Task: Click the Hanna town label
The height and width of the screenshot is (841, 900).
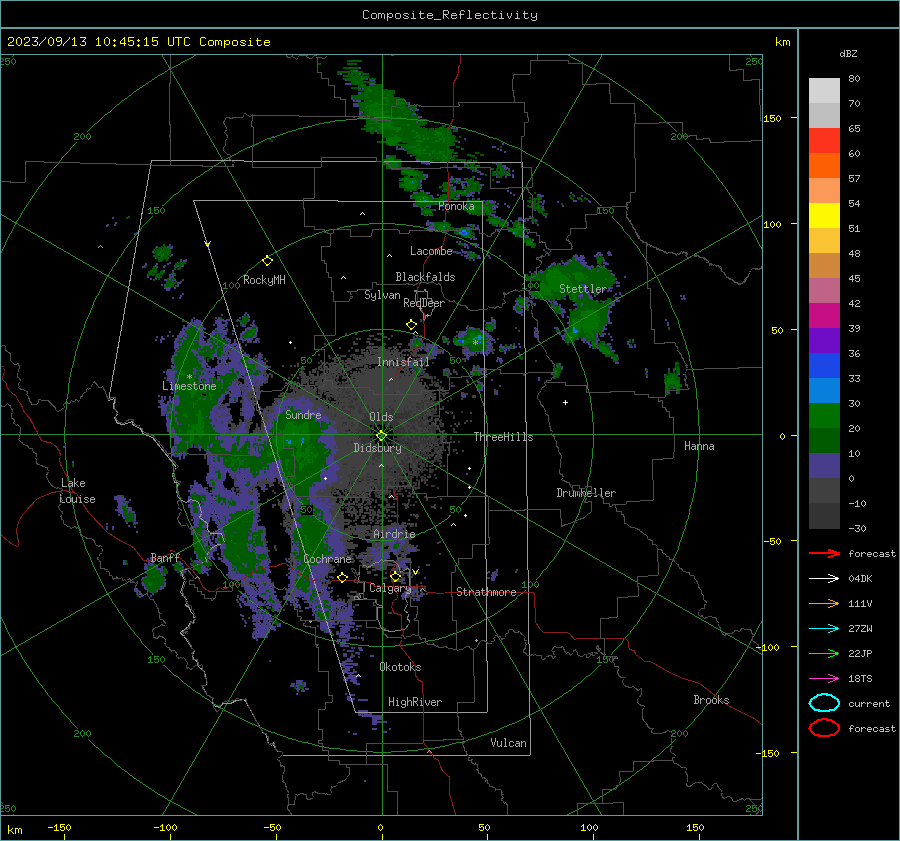Action: tap(699, 446)
